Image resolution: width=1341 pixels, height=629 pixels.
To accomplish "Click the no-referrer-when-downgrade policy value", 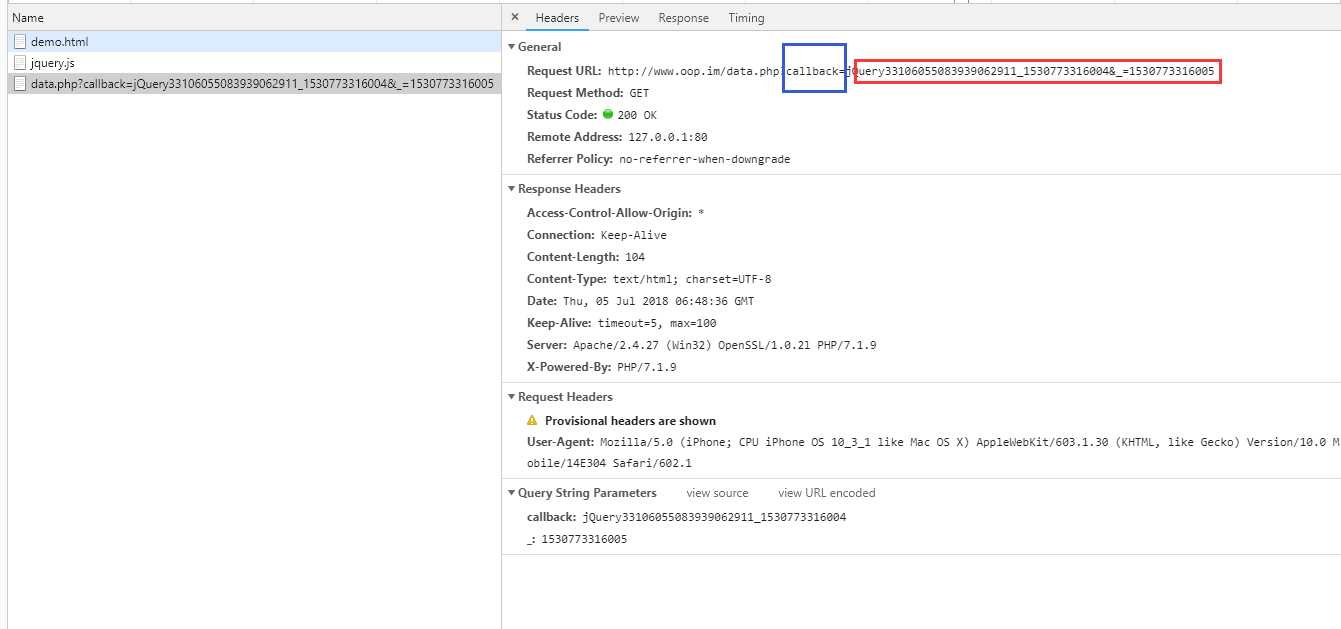I will (705, 159).
